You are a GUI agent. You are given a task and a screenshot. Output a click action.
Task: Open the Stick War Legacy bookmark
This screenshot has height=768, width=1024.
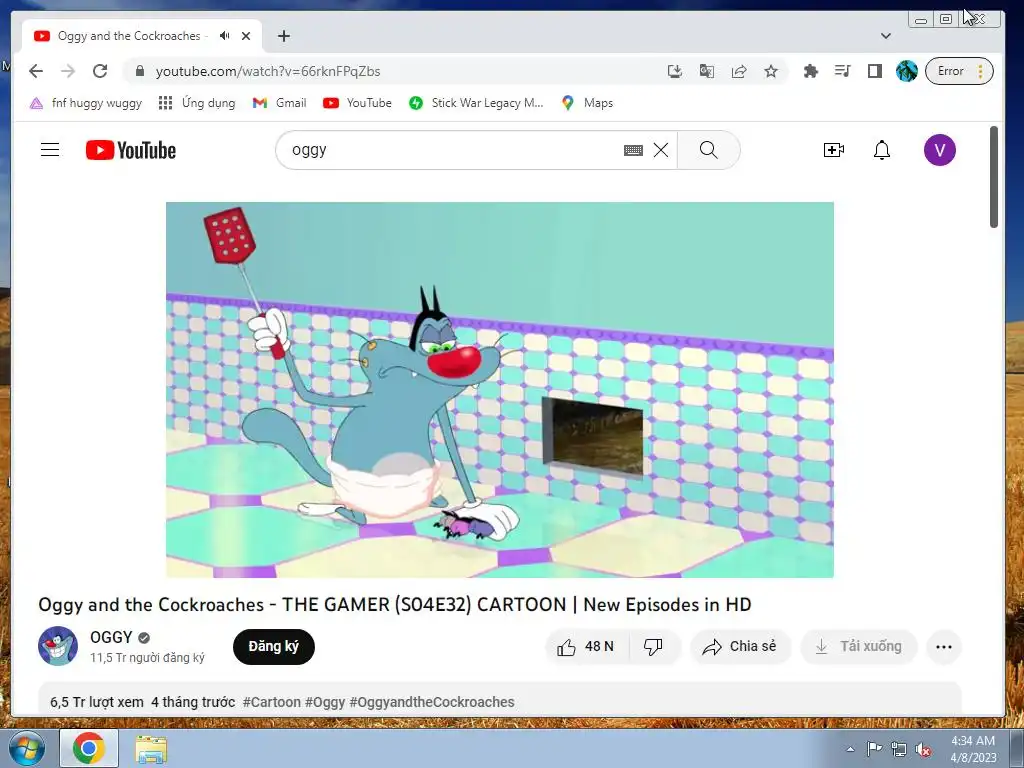pyautogui.click(x=476, y=103)
